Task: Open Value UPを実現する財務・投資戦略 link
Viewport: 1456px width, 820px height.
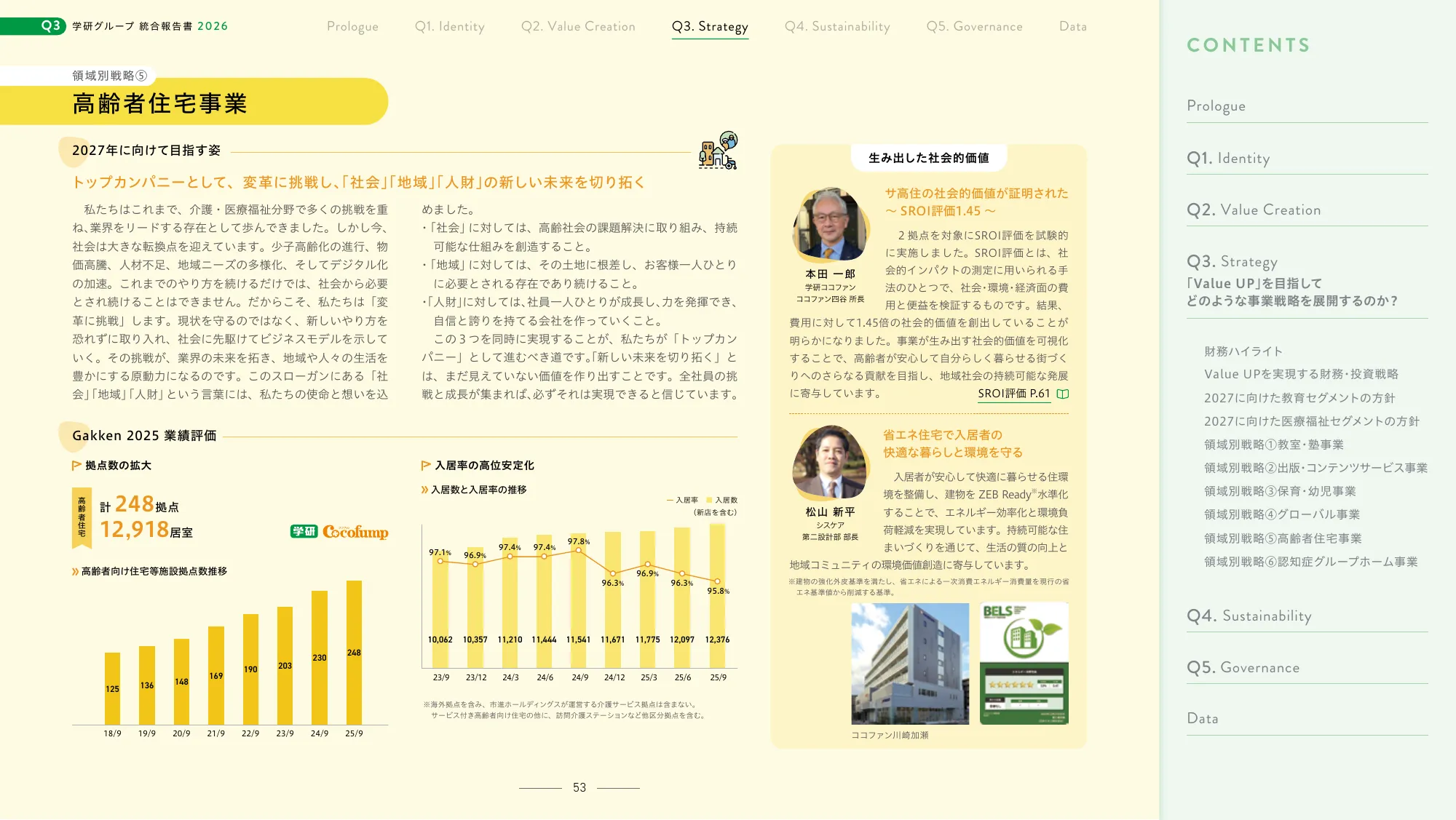Action: [x=1301, y=374]
